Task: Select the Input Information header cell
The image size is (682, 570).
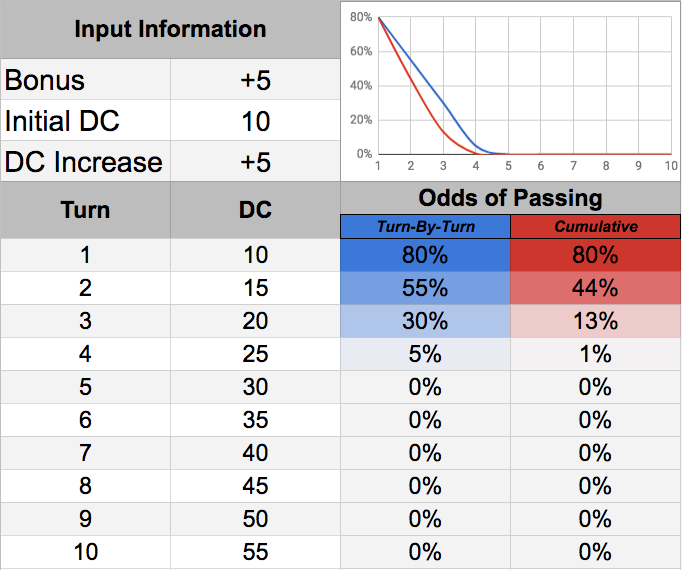Action: pos(170,29)
